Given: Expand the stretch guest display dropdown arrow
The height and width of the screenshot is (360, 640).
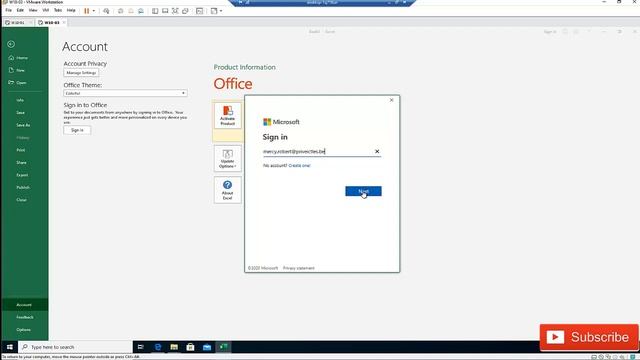Looking at the screenshot, I should click(221, 11).
